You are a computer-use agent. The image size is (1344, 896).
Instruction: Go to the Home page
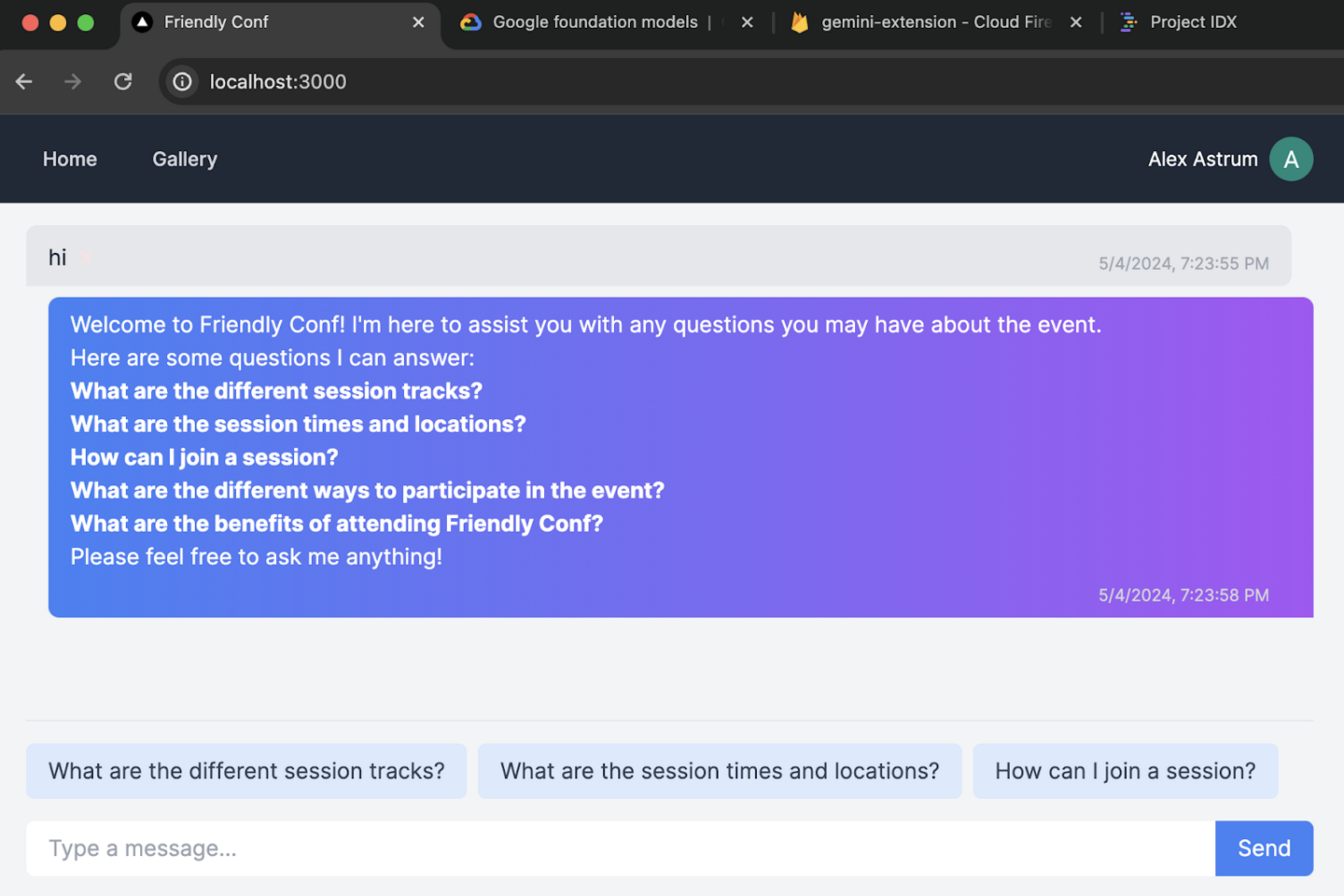tap(70, 160)
